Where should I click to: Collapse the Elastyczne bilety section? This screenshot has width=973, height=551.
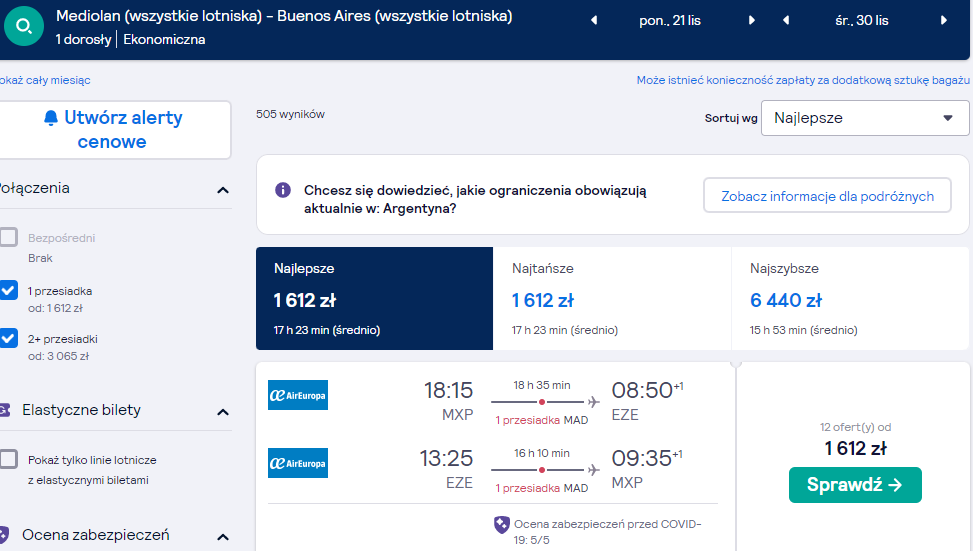click(x=223, y=412)
